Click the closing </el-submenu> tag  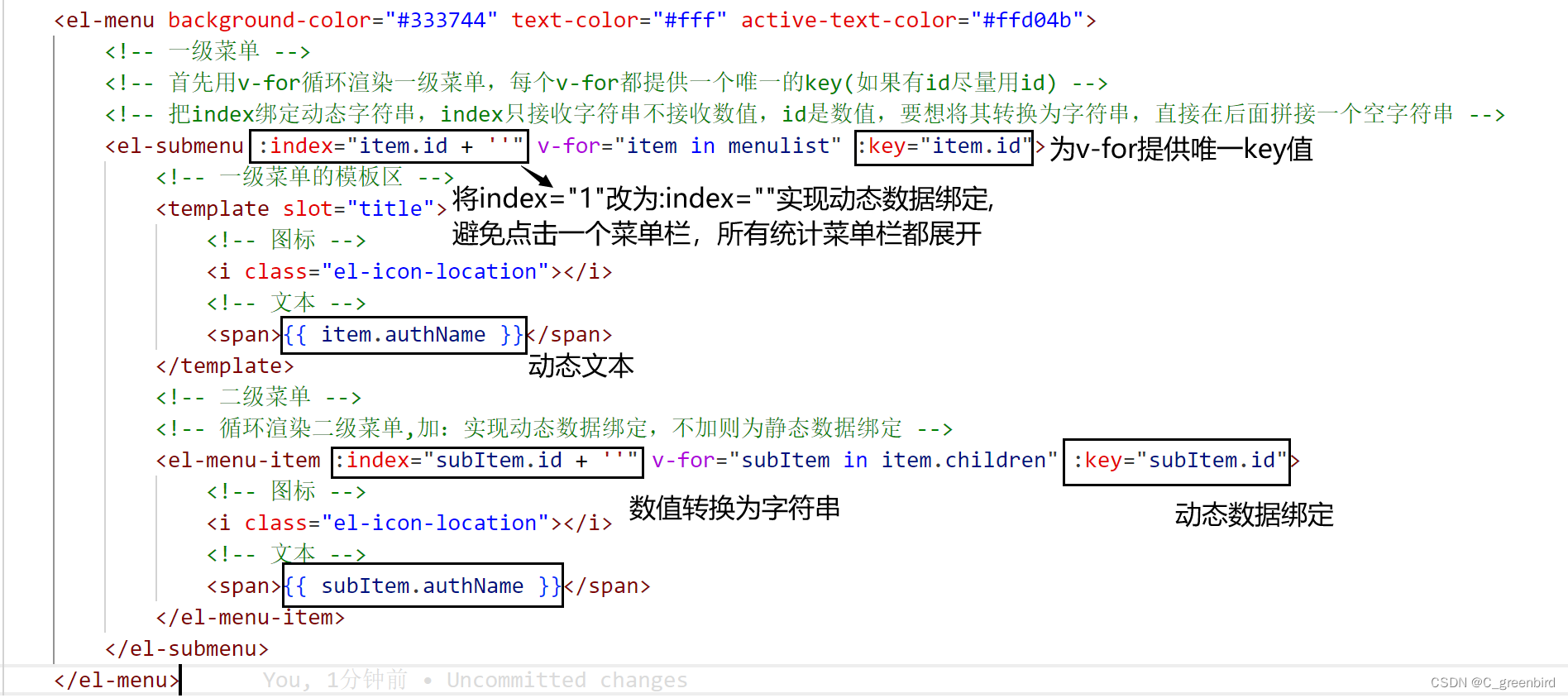tap(187, 648)
